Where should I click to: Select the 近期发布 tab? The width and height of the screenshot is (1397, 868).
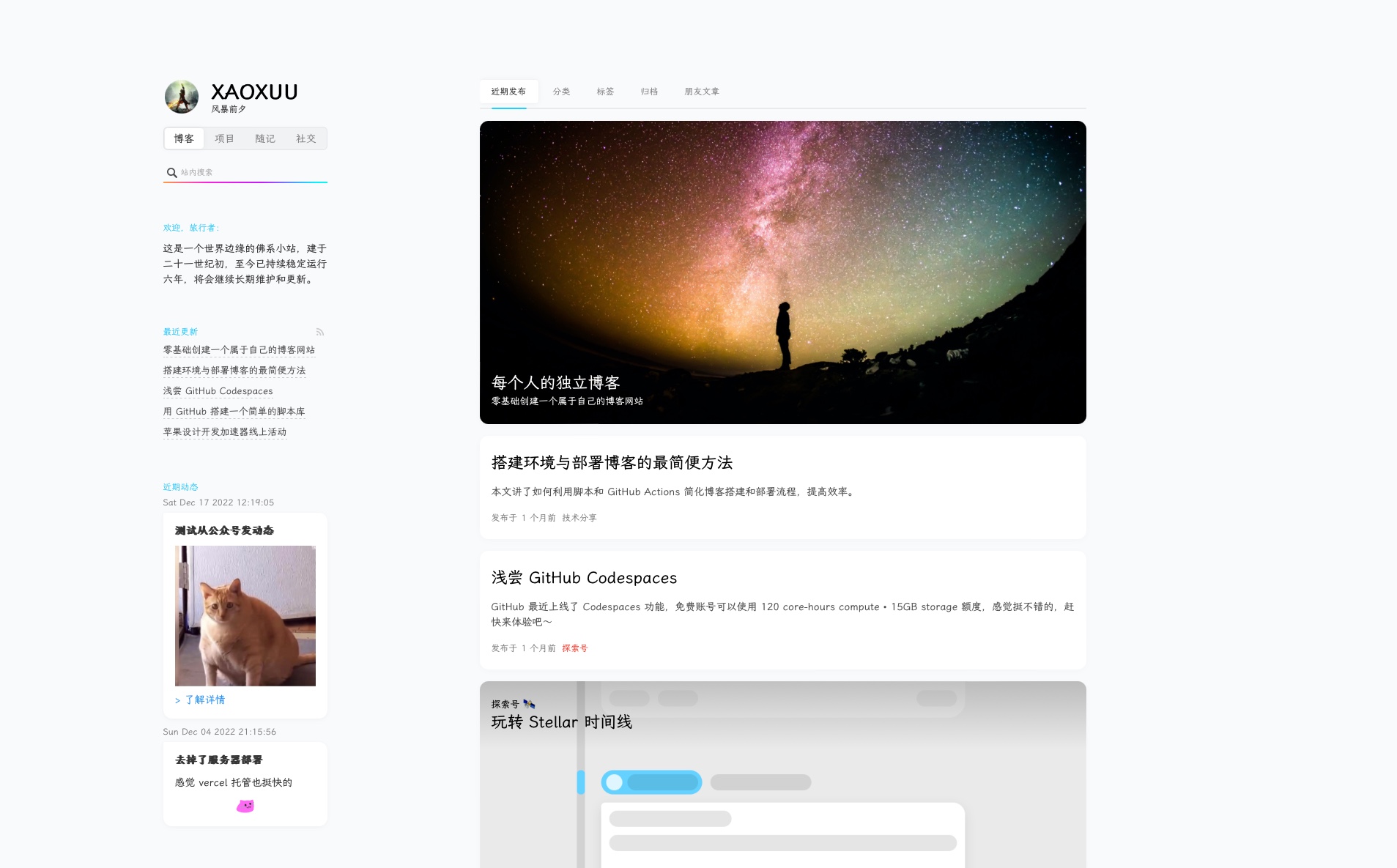point(508,92)
